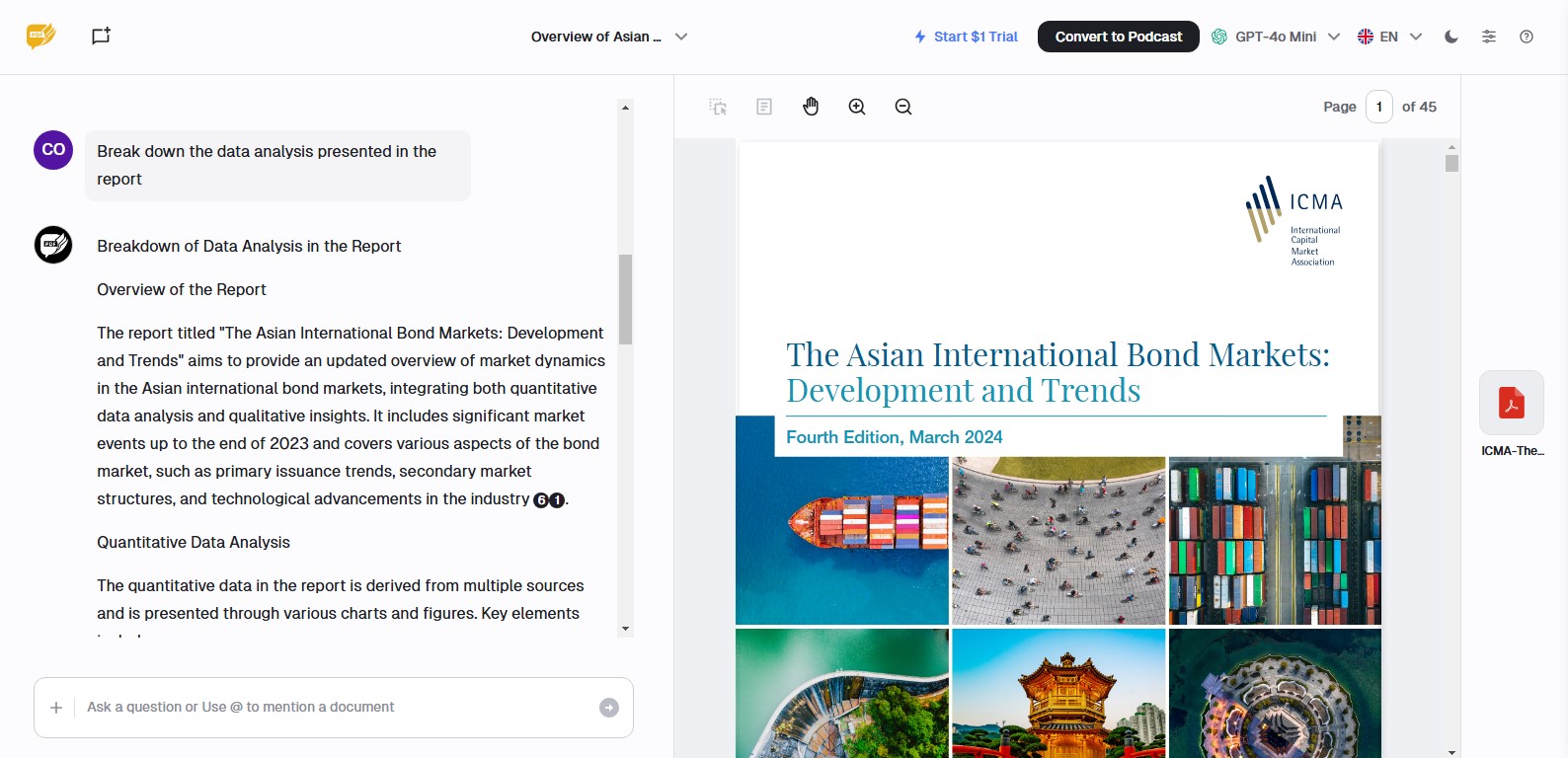Screen dimensions: 1568x758
Task: Click the page number input field
Action: click(x=1379, y=107)
